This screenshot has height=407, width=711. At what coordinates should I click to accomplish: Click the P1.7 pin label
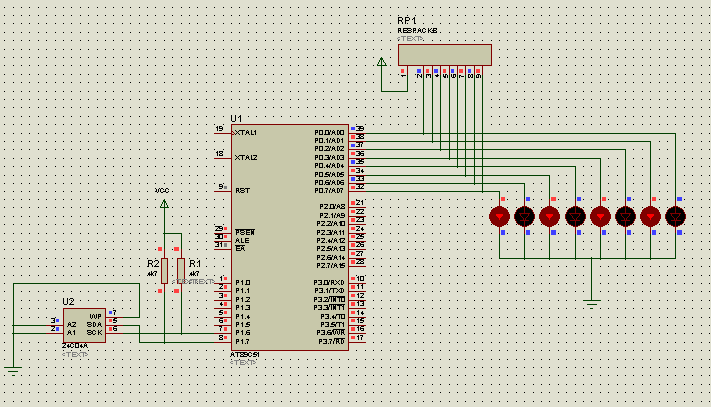coord(243,341)
